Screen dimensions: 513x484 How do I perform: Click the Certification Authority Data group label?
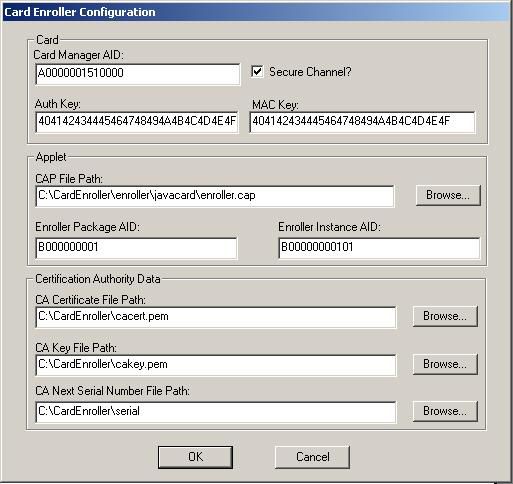coord(98,279)
